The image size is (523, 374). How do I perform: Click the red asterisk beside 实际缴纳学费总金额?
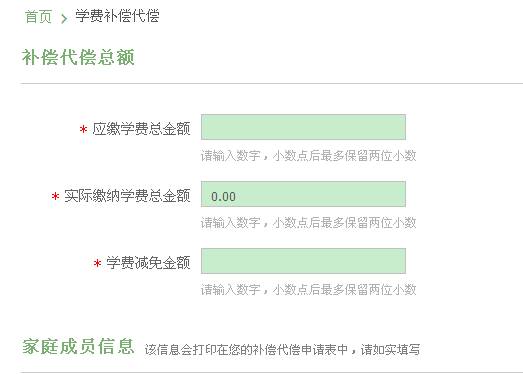55,196
